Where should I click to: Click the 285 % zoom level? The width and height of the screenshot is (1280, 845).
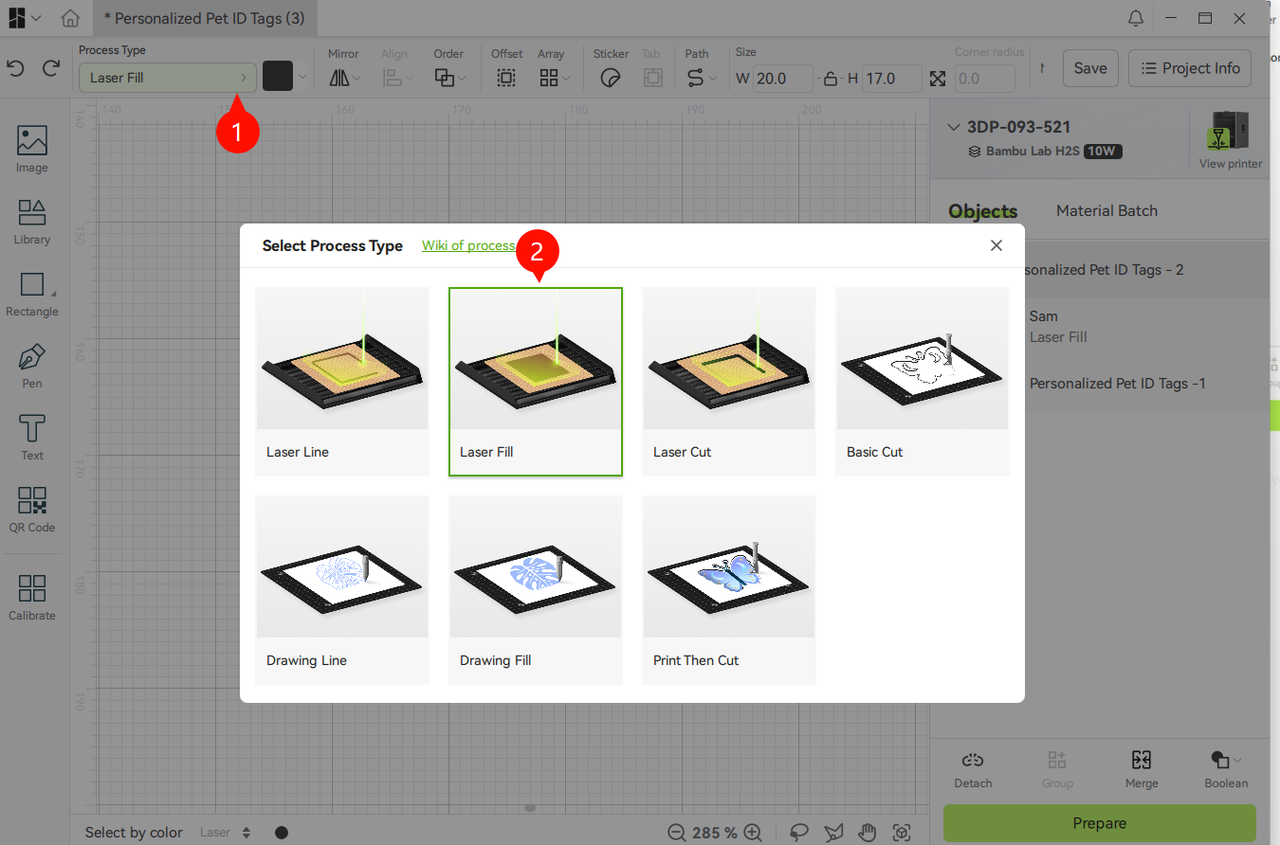pyautogui.click(x=715, y=832)
